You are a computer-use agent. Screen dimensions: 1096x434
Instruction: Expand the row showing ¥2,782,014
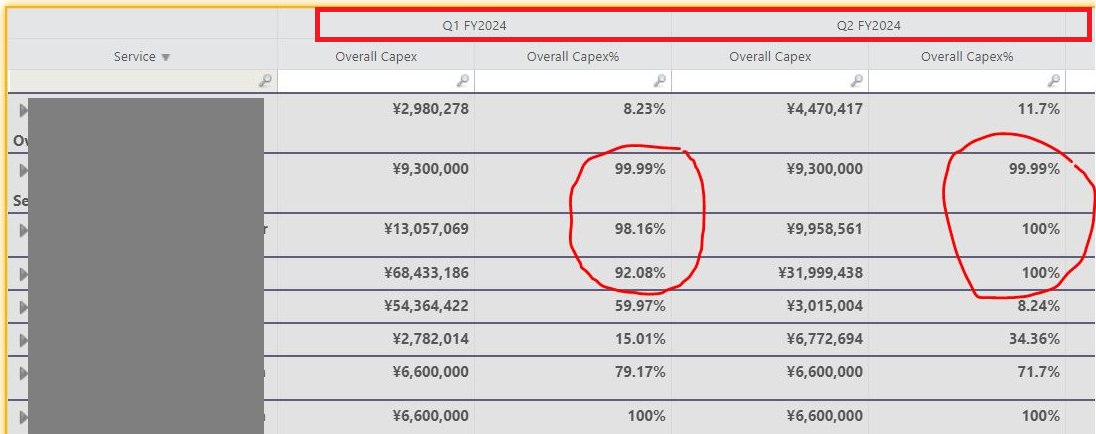(23, 340)
